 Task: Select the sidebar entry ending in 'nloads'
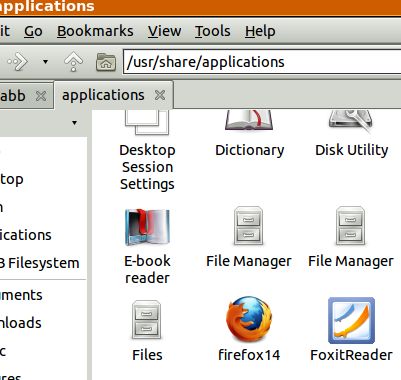click(21, 323)
